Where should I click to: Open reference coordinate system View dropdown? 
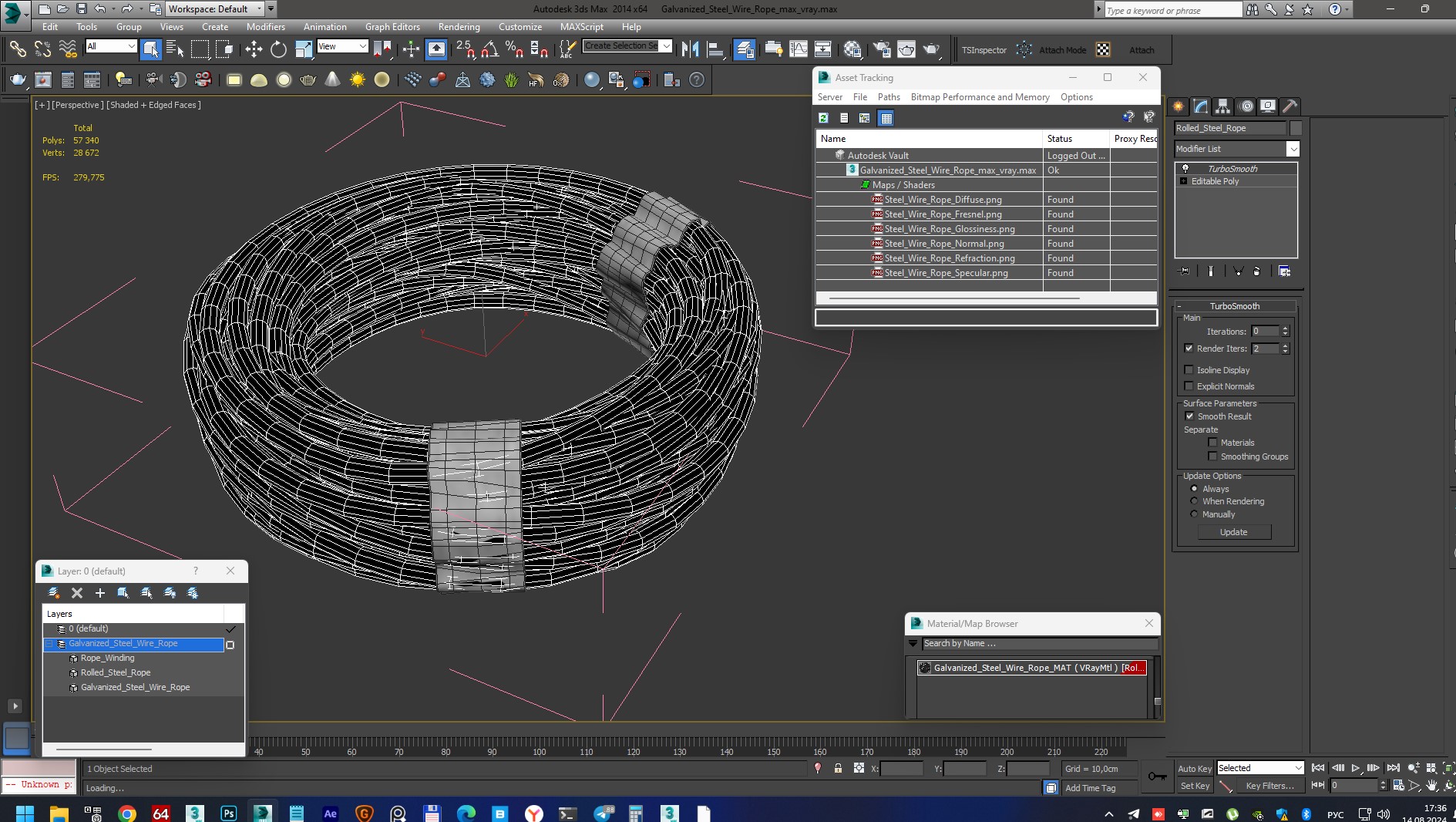coord(342,46)
